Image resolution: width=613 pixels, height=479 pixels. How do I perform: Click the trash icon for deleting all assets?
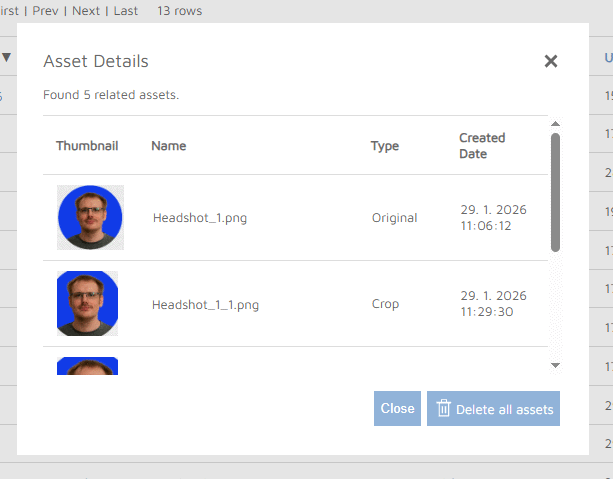click(444, 408)
